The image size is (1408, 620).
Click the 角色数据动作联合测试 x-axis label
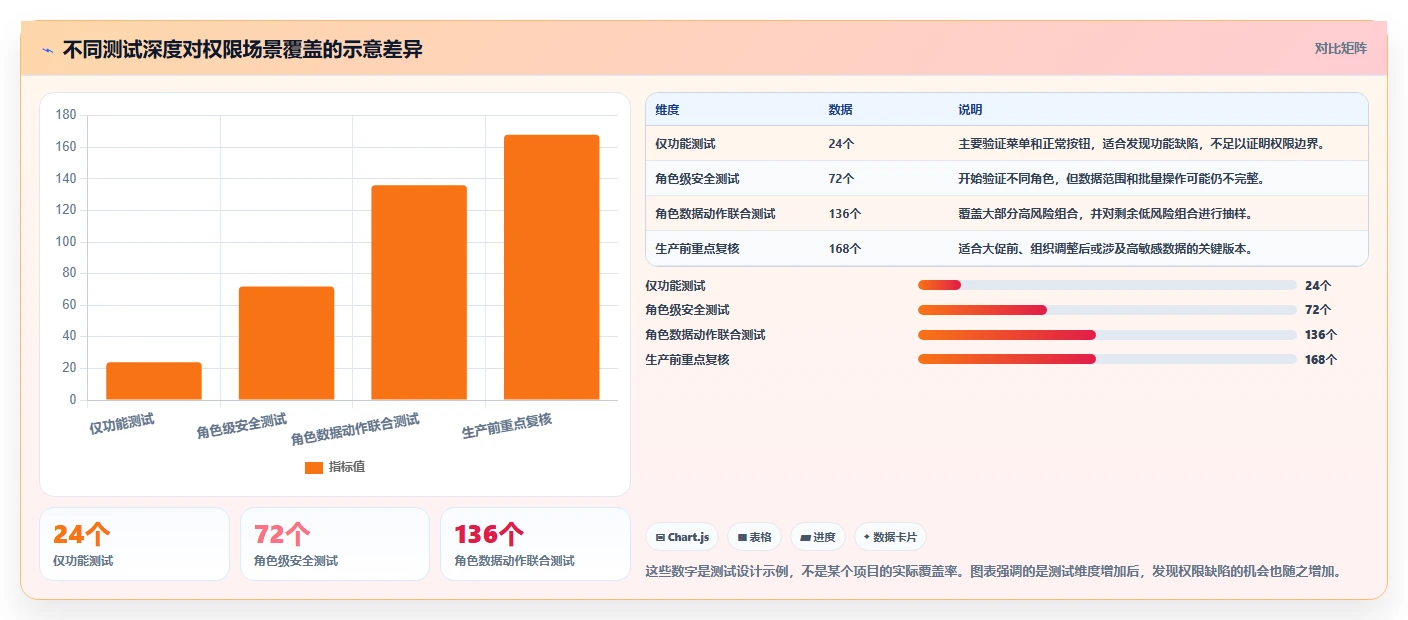click(x=355, y=430)
